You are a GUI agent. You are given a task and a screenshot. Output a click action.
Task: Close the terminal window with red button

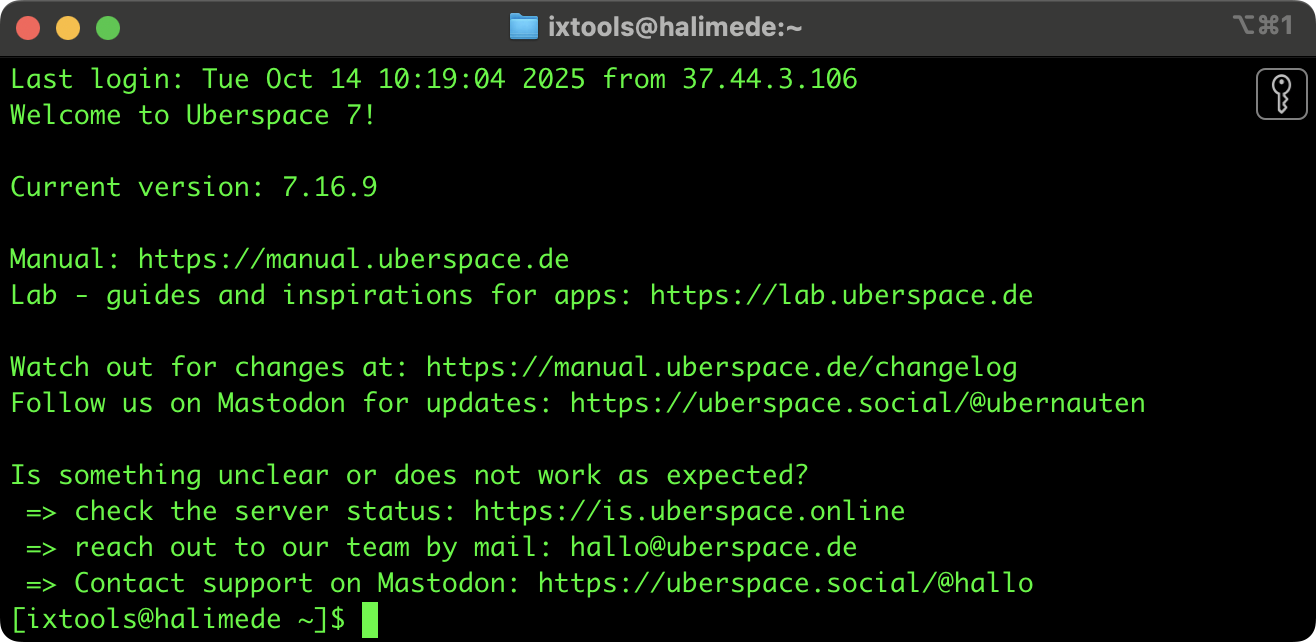(x=28, y=28)
